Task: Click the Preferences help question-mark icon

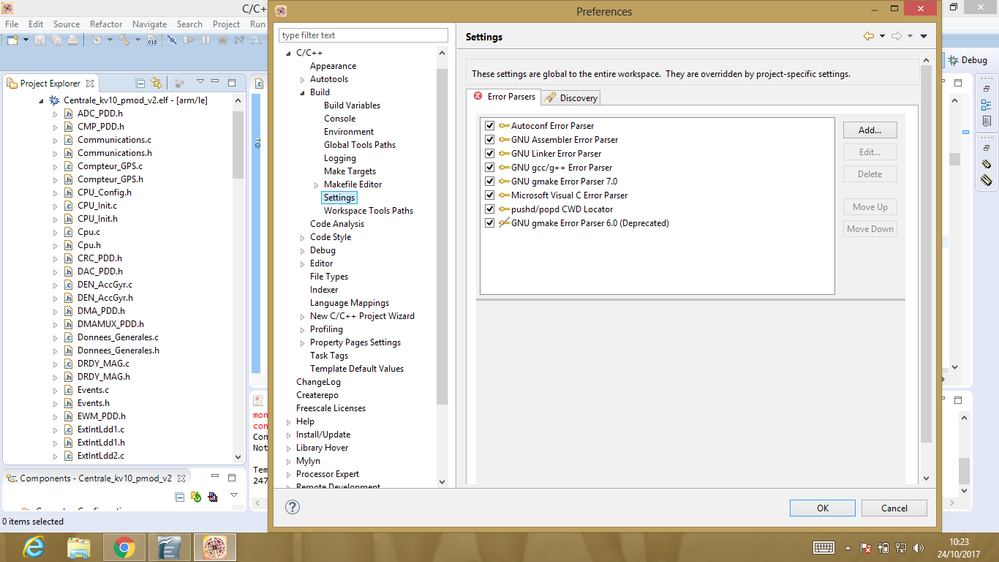Action: (x=292, y=507)
